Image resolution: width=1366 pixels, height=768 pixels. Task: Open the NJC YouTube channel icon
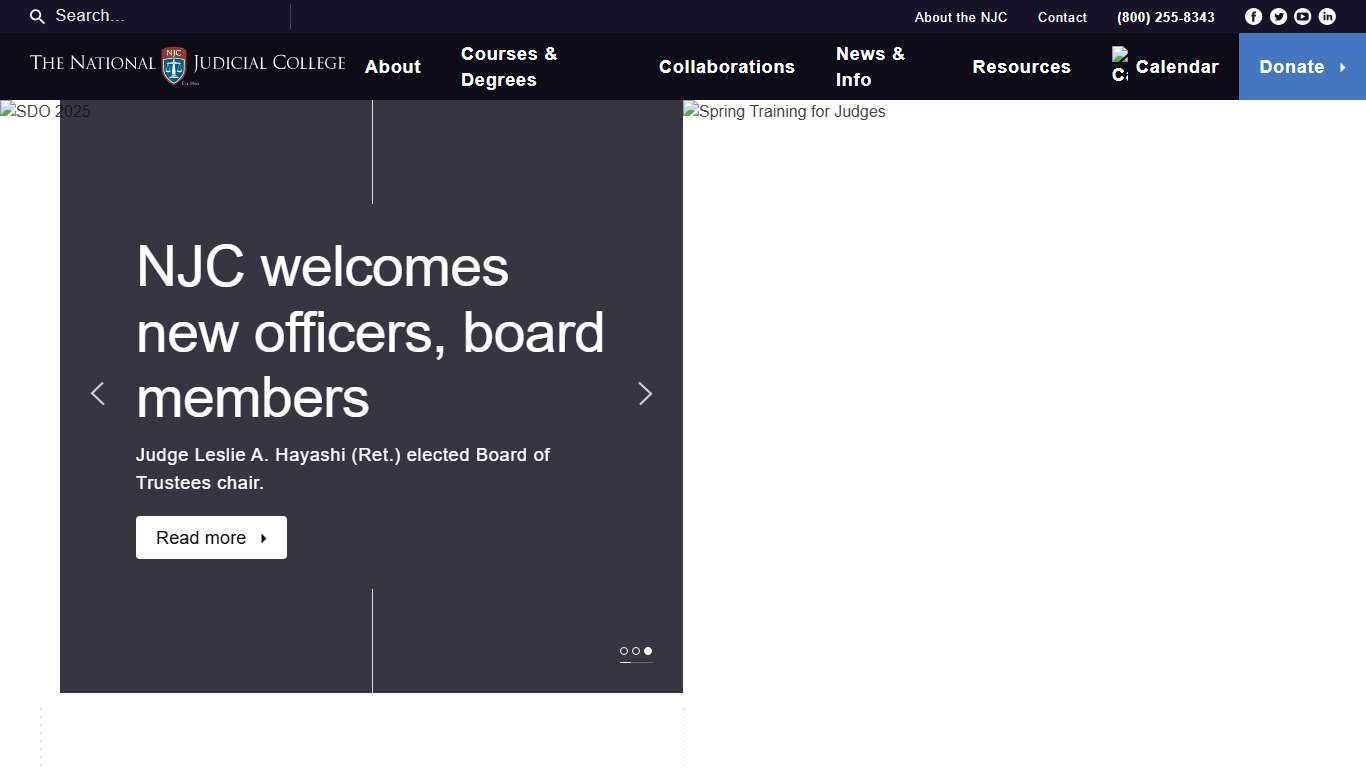1302,17
